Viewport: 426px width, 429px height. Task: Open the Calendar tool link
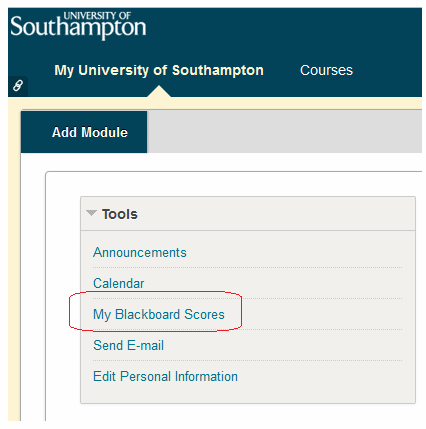click(119, 283)
